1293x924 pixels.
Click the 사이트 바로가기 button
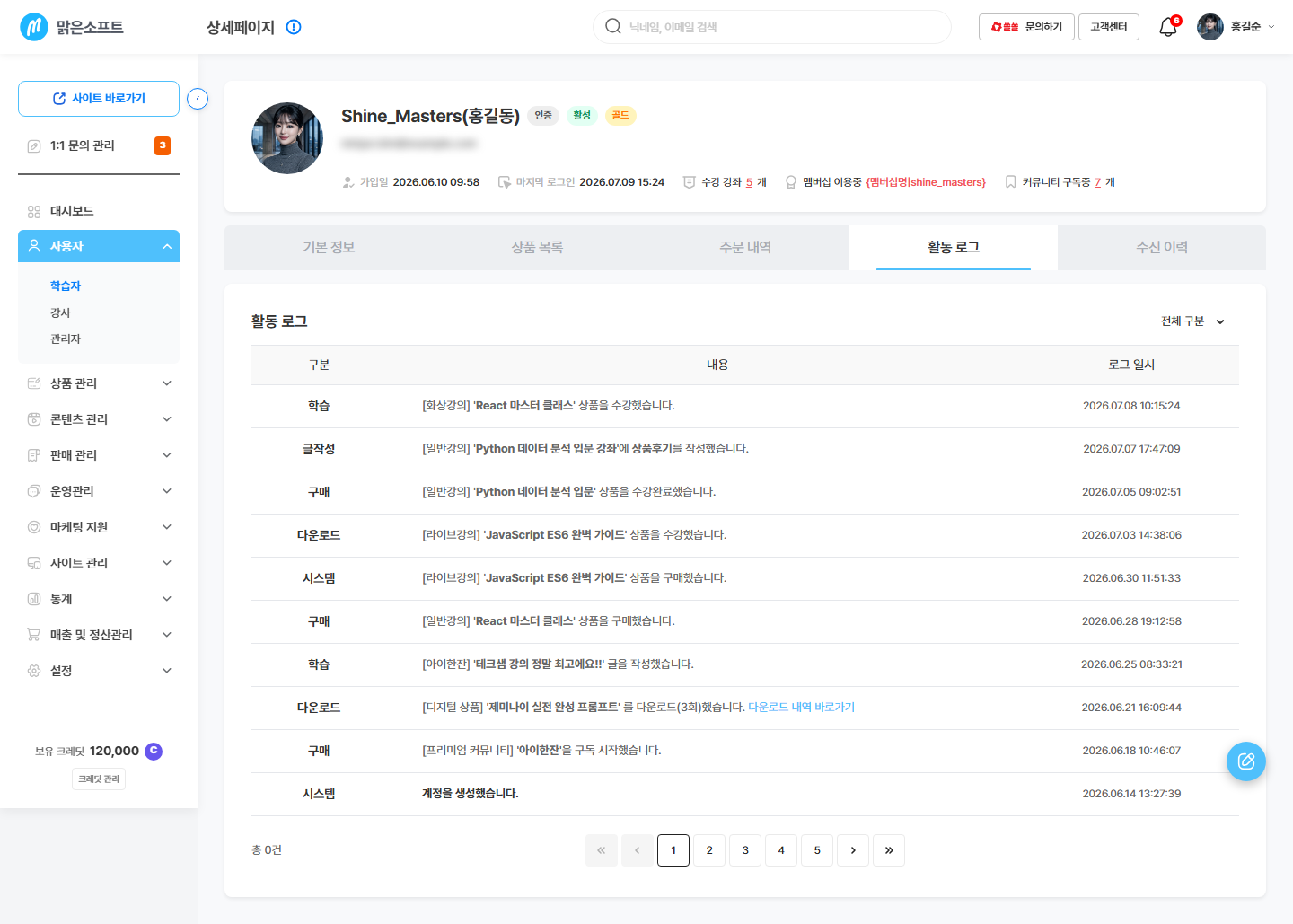pos(99,99)
